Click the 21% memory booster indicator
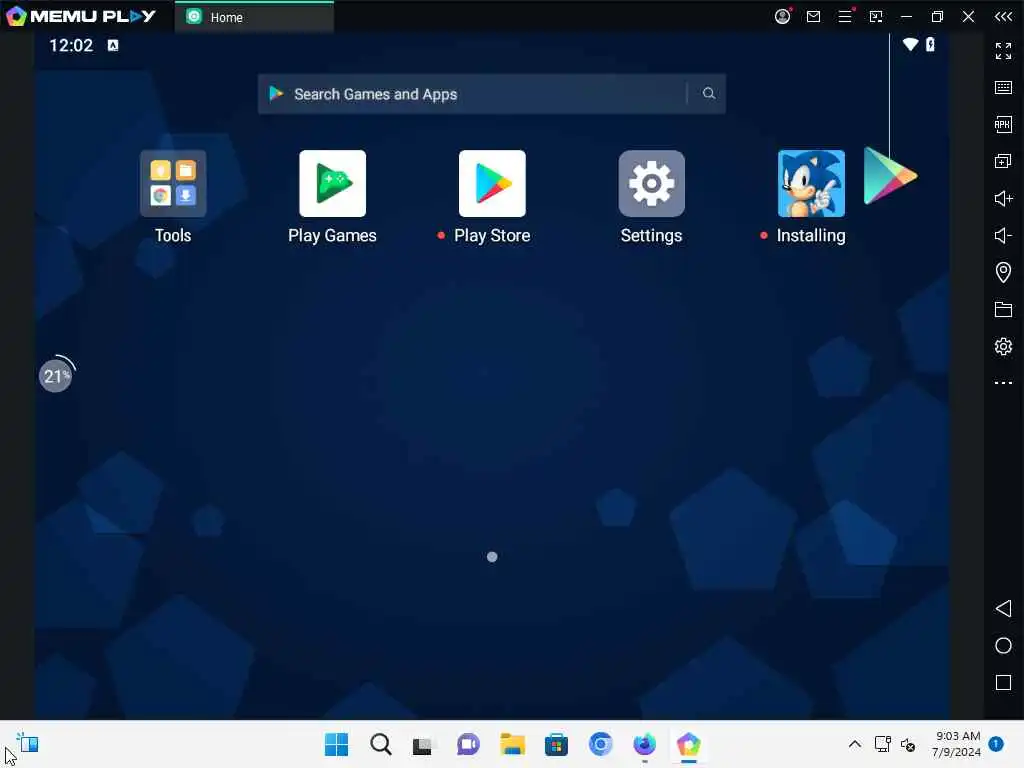This screenshot has height=768, width=1024. pyautogui.click(x=56, y=376)
